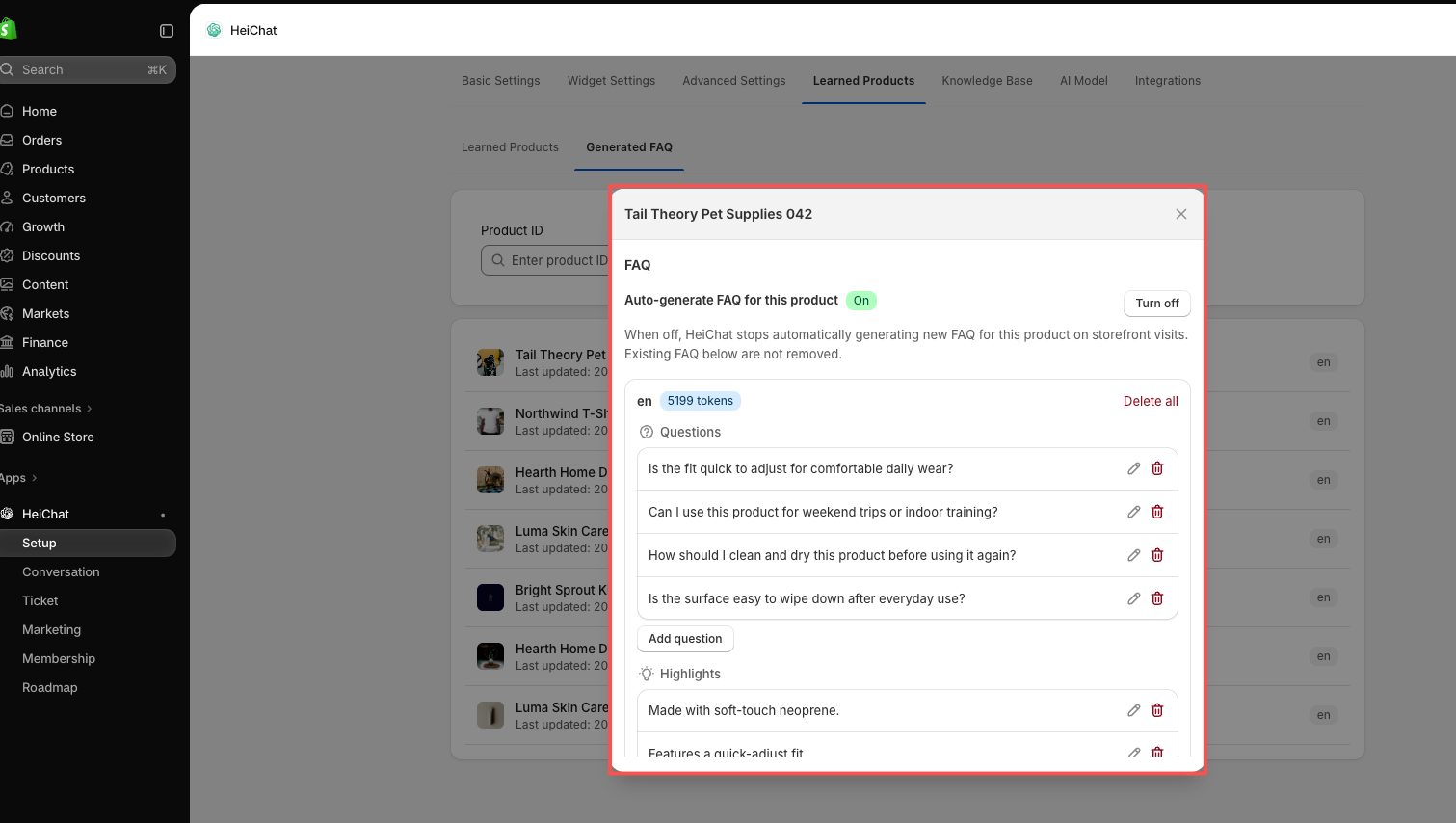Edit the weekend trips or indoor training question
This screenshot has height=823, width=1456.
[x=1134, y=512]
